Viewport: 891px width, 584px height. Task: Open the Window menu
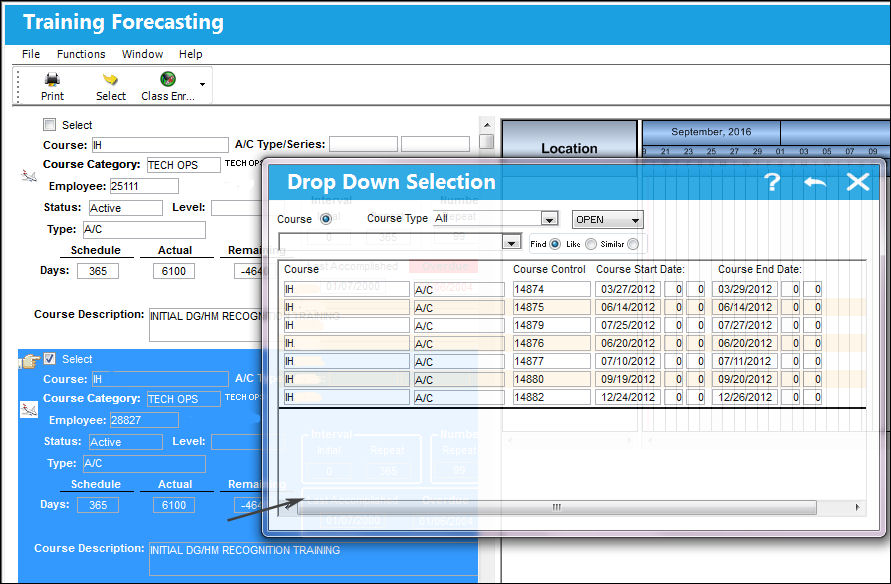[142, 54]
